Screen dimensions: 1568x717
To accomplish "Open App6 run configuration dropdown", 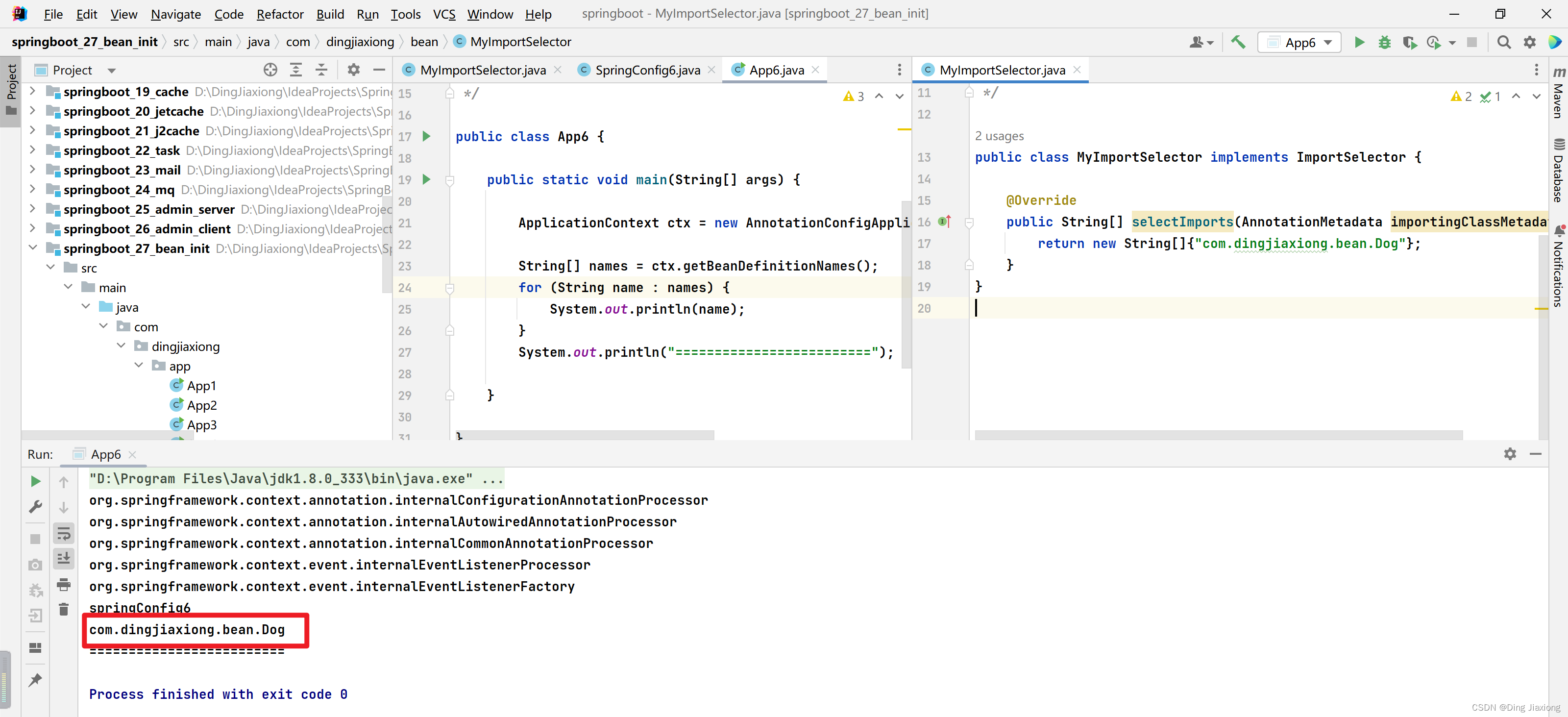I will pos(1299,42).
